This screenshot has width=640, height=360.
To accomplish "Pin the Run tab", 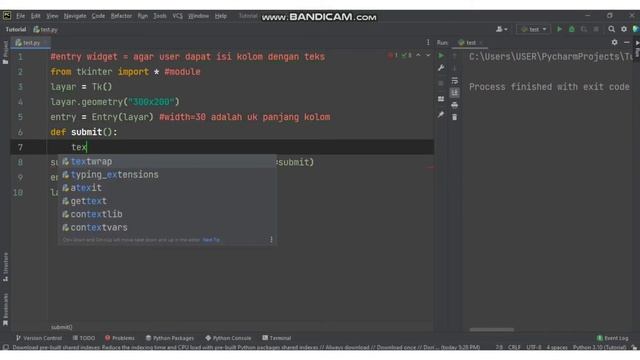I will [x=441, y=115].
